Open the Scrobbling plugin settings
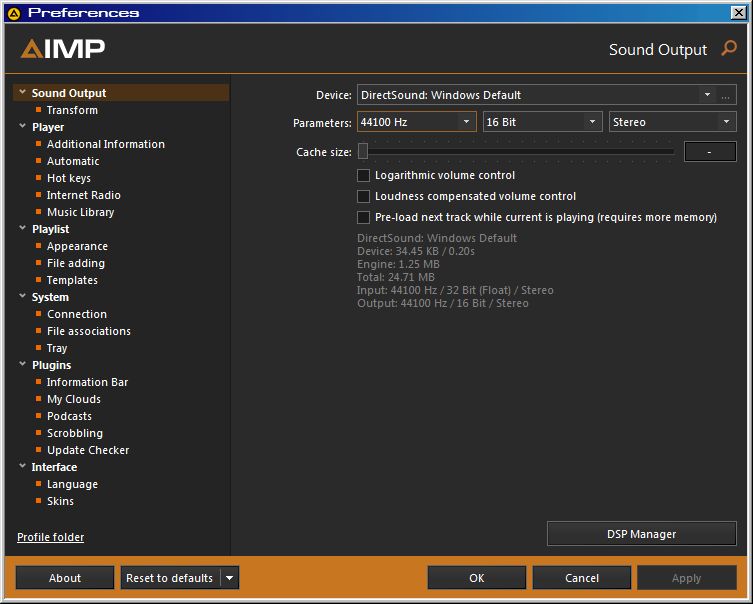This screenshot has height=604, width=753. point(75,433)
